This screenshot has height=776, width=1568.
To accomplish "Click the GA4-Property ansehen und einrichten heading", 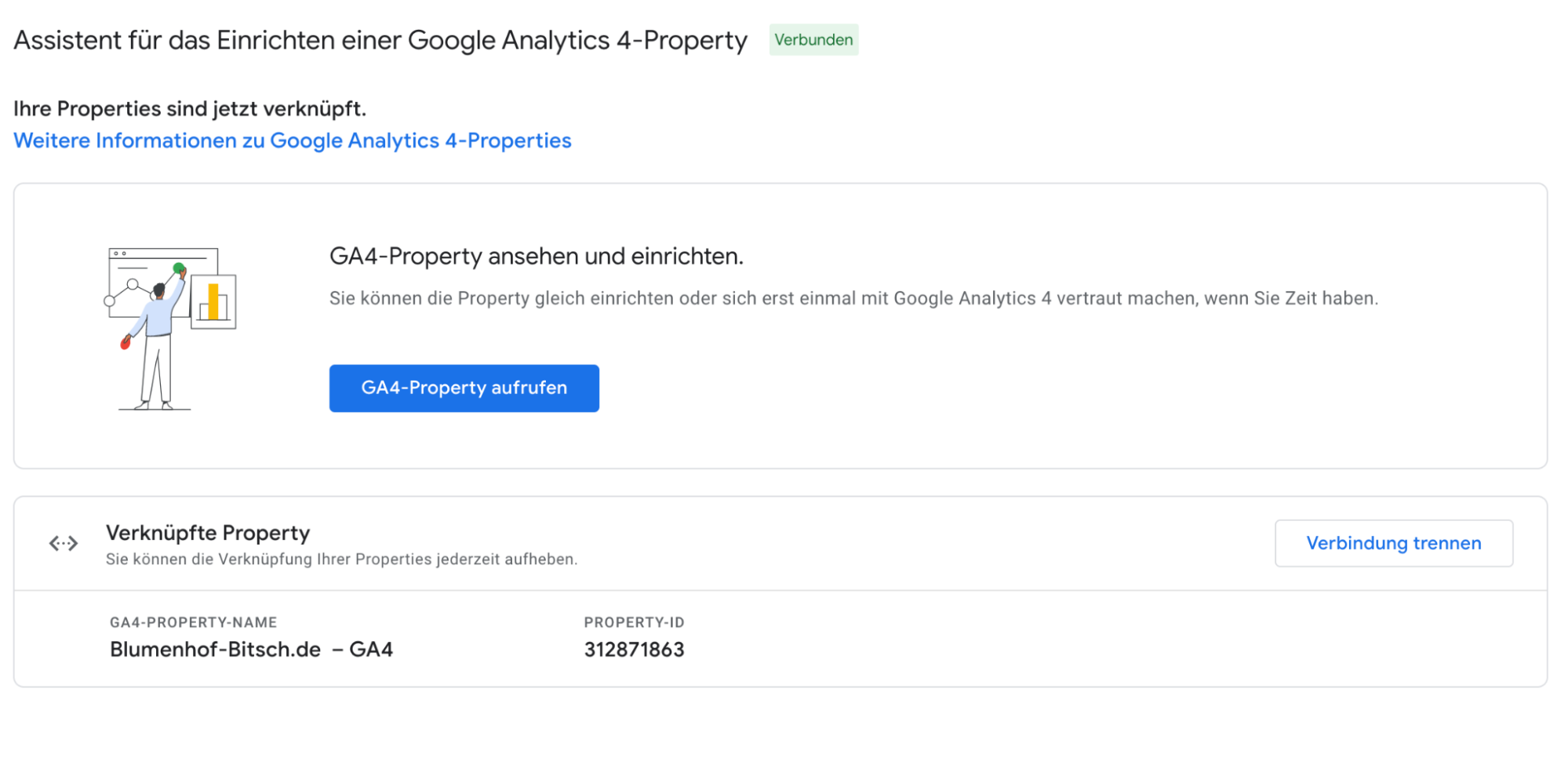I will [x=537, y=257].
